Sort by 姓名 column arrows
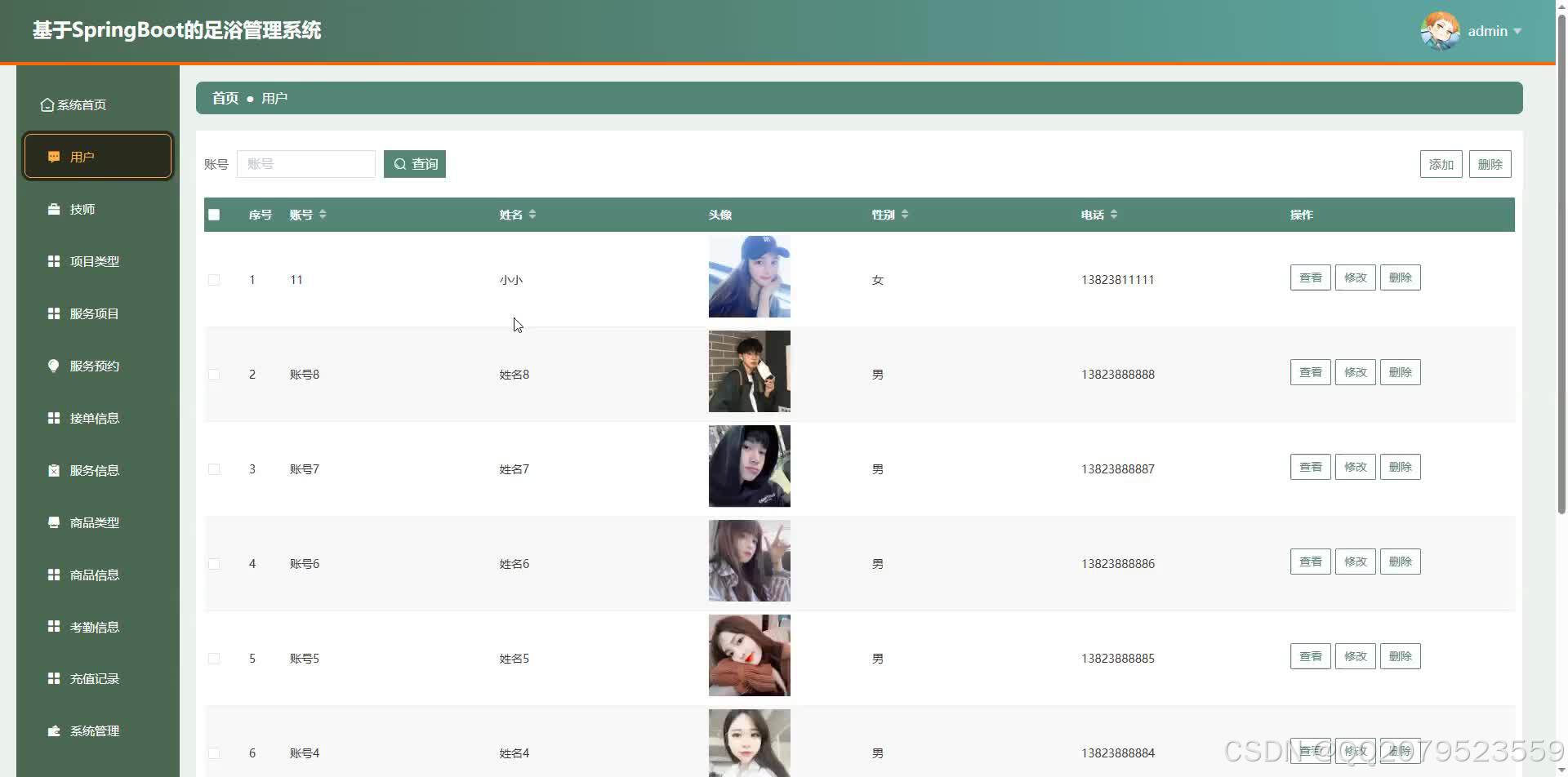The image size is (1568, 777). tap(532, 215)
